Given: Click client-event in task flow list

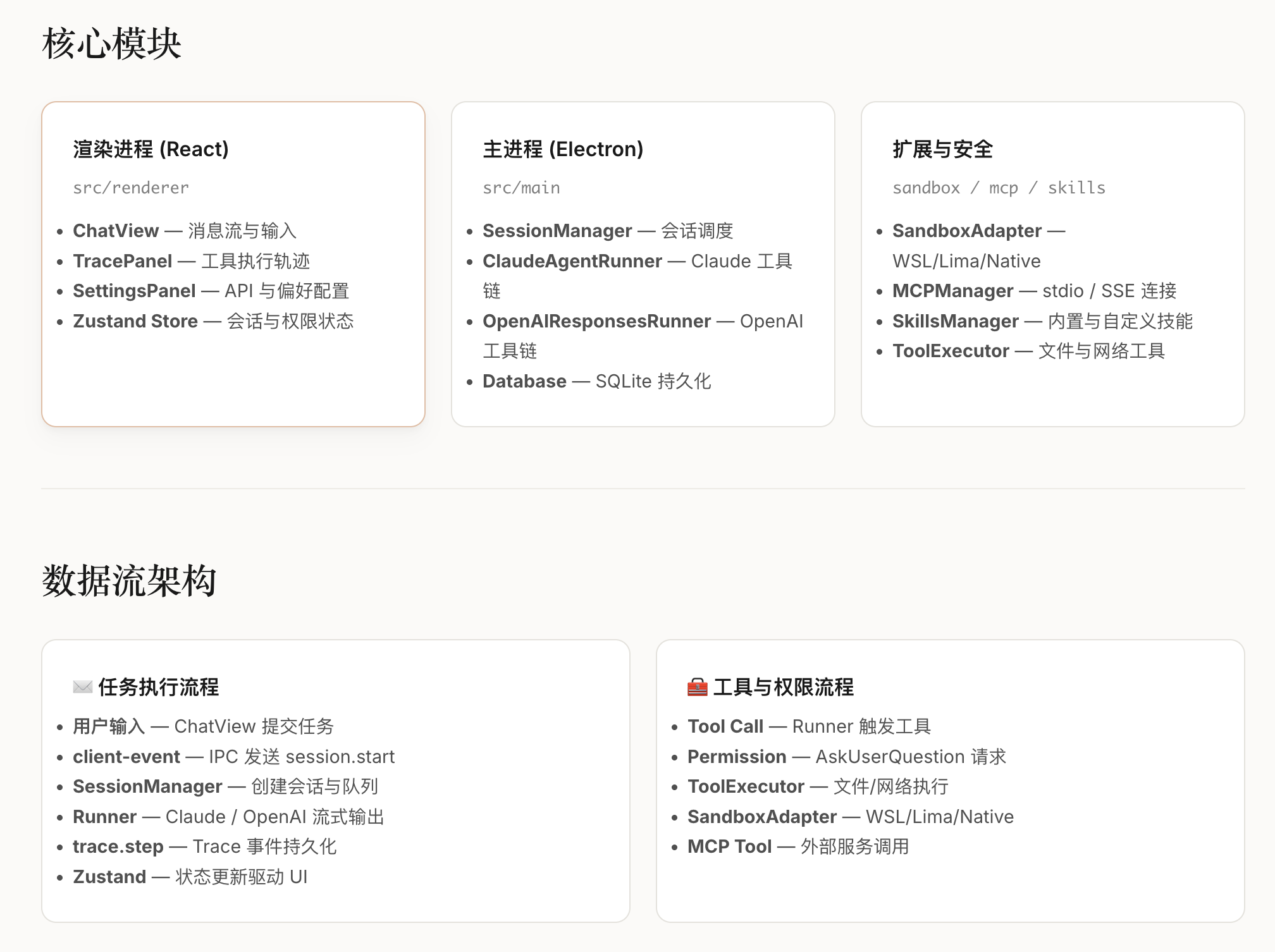Looking at the screenshot, I should coord(126,757).
